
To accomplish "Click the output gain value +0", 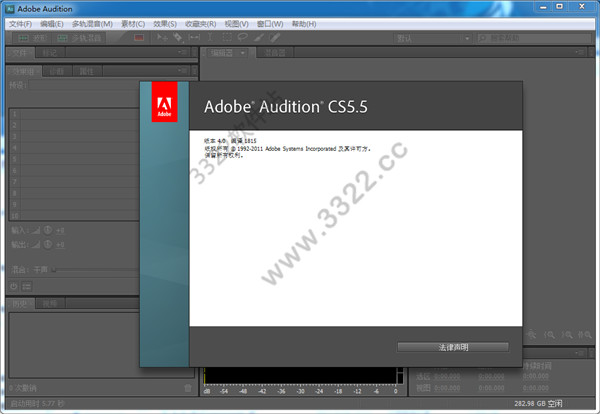I will (x=60, y=244).
